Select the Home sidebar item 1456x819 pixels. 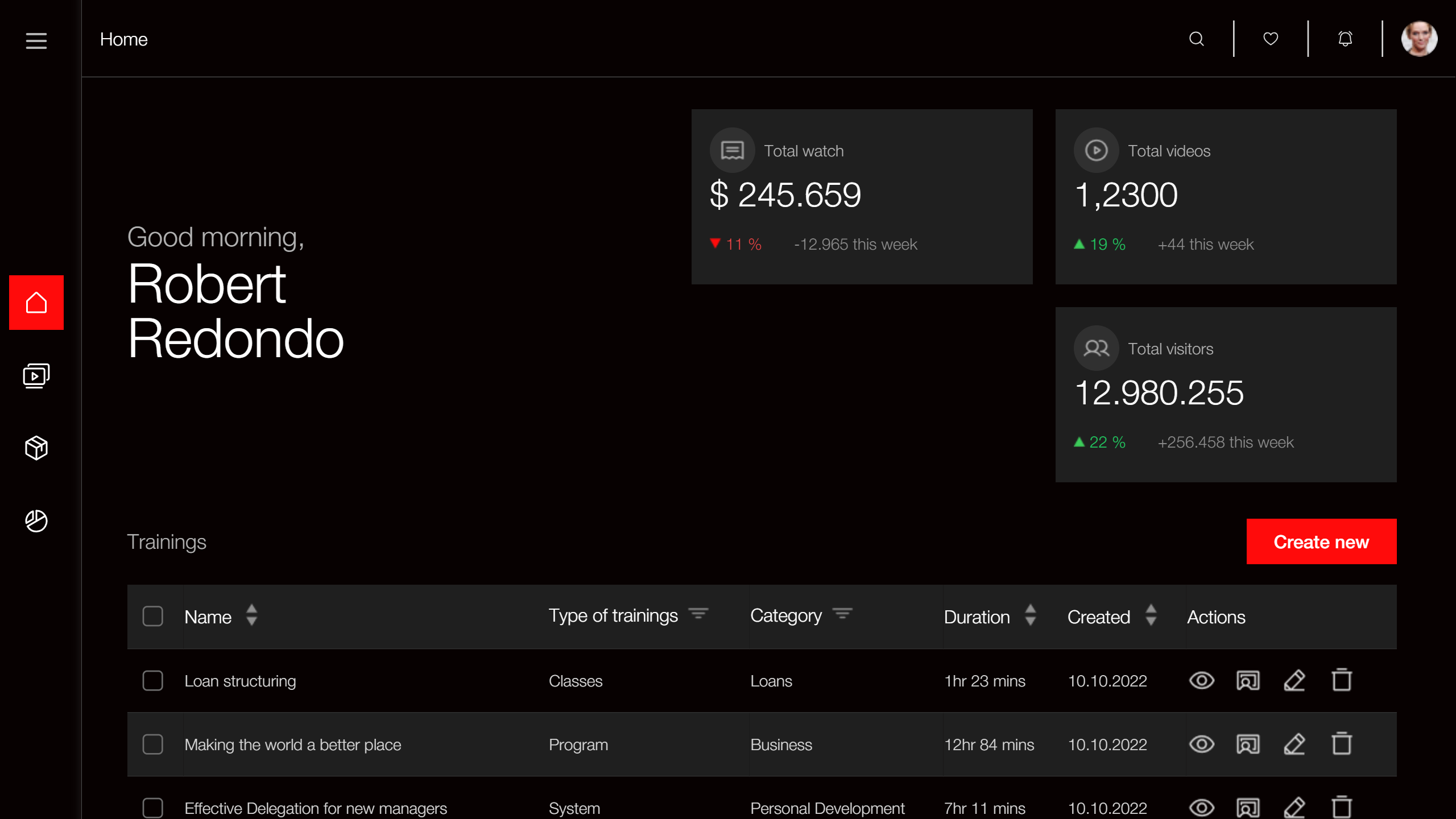pyautogui.click(x=36, y=303)
